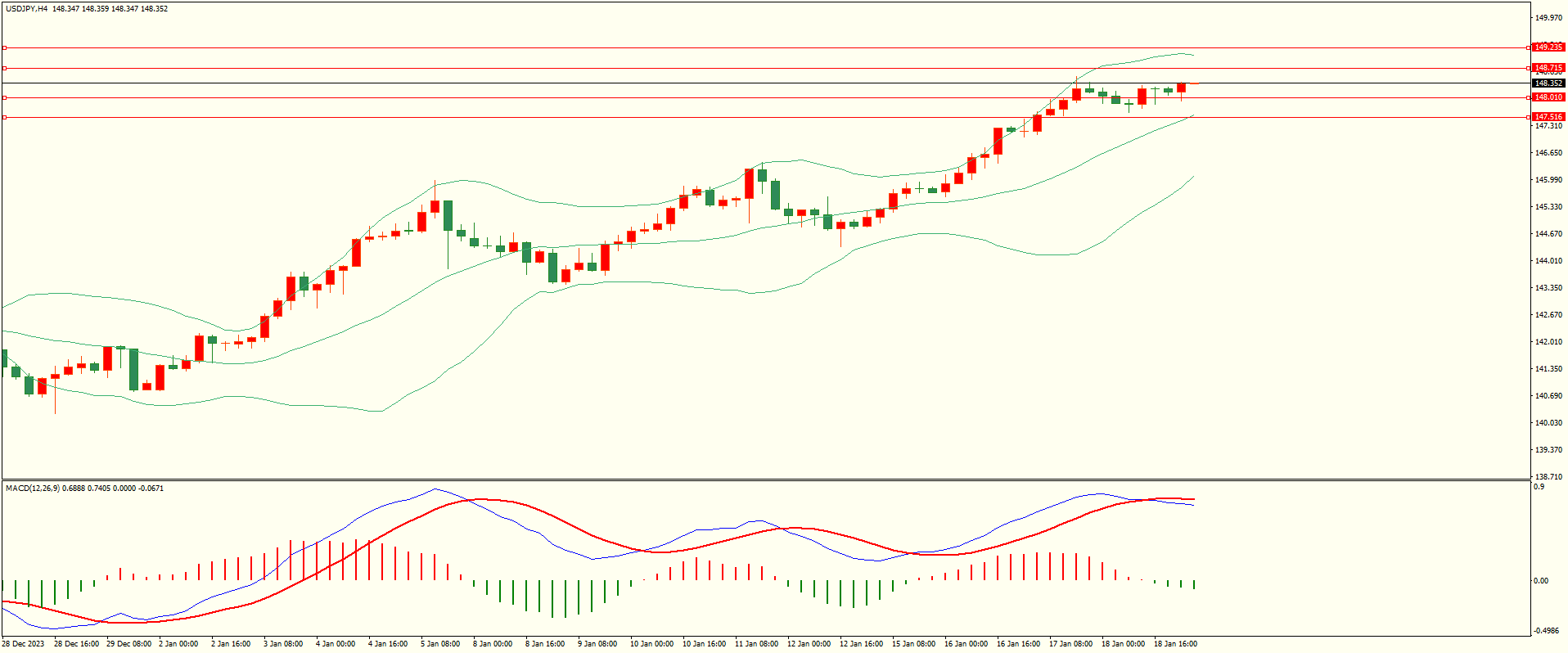Viewport: 1568px width, 653px height.
Task: Click the 17 Jan 08:00 time label
Action: pyautogui.click(x=1071, y=644)
